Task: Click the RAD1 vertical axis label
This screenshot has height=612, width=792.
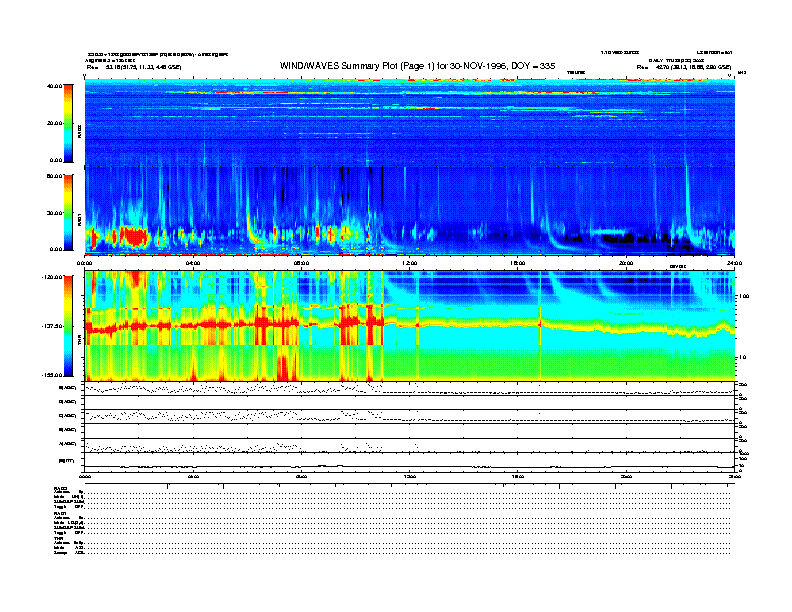Action: tap(79, 220)
